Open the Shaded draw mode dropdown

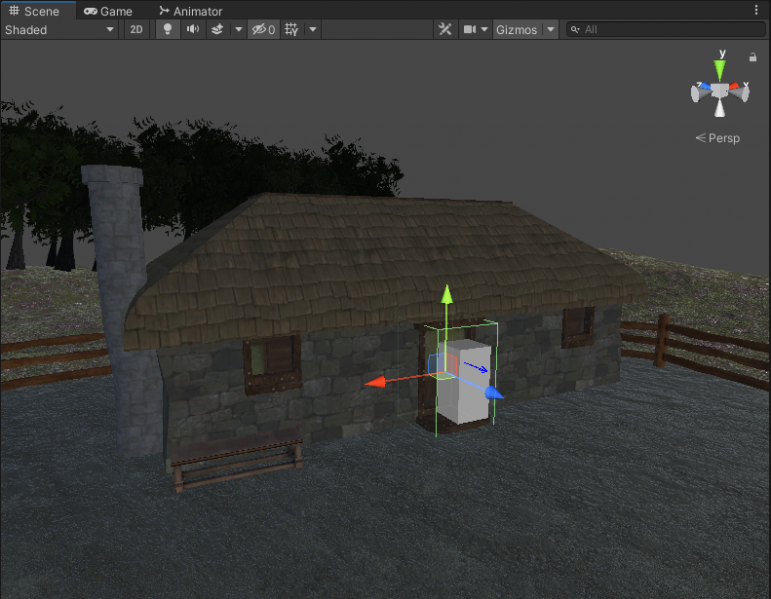60,29
